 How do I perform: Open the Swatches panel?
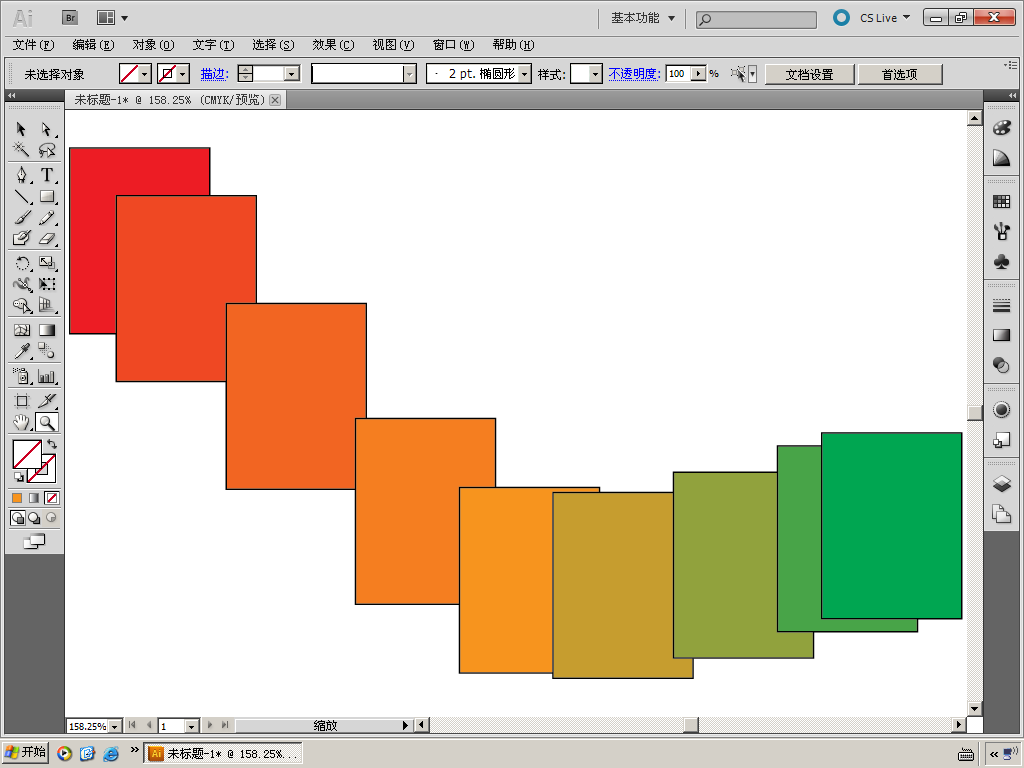tap(1001, 201)
